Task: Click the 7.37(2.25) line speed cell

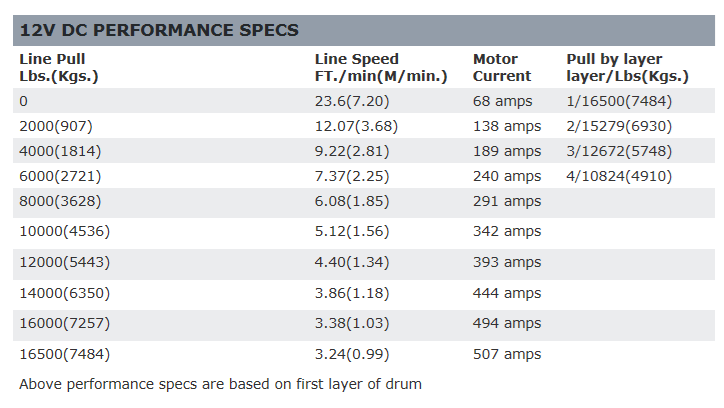Action: (x=352, y=176)
